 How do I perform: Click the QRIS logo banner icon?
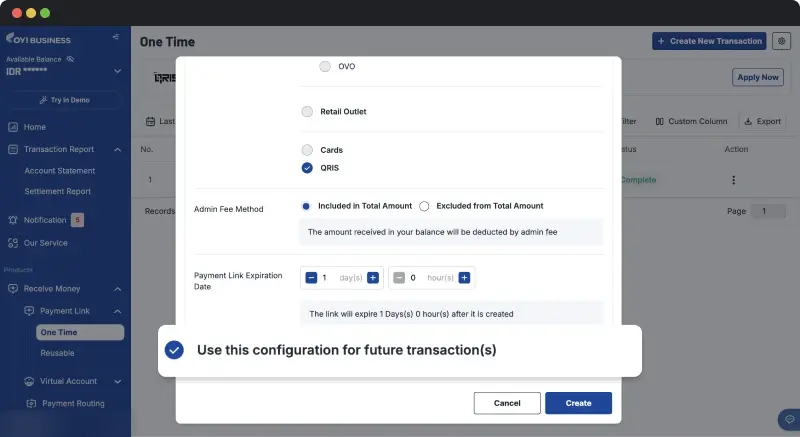[x=165, y=78]
